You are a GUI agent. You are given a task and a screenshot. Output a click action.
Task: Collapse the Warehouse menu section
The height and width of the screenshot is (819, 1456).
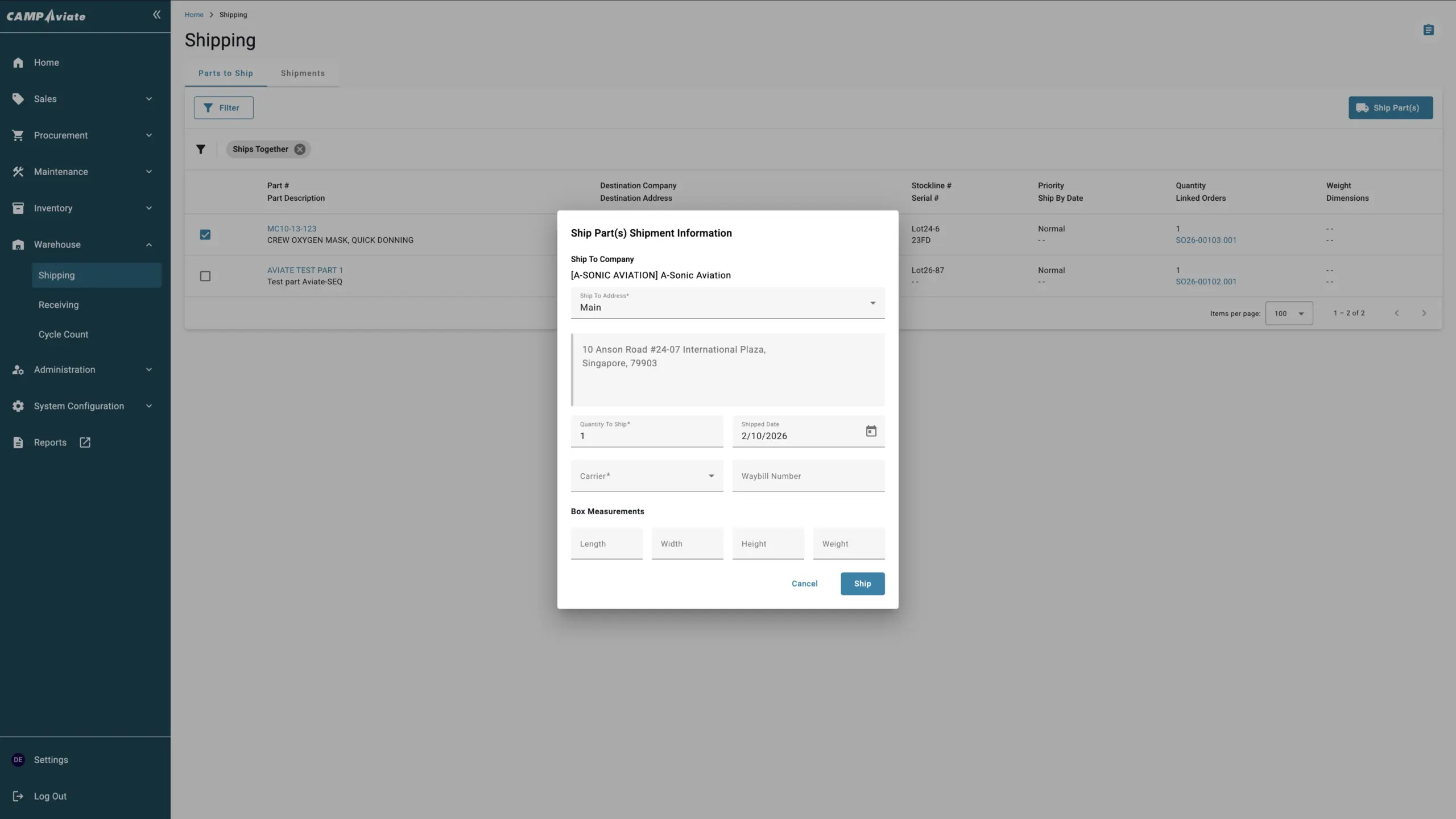[149, 245]
